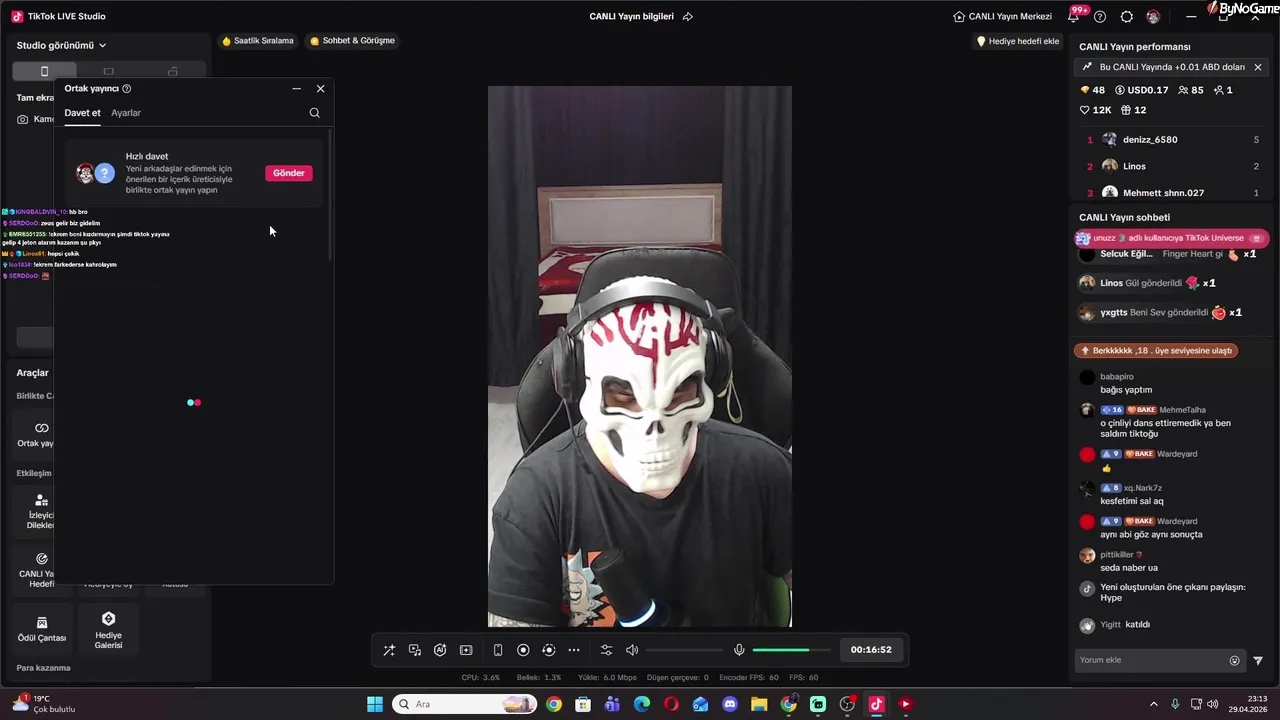Search co-hosts with the magnifier icon
1280x720 pixels.
314,113
